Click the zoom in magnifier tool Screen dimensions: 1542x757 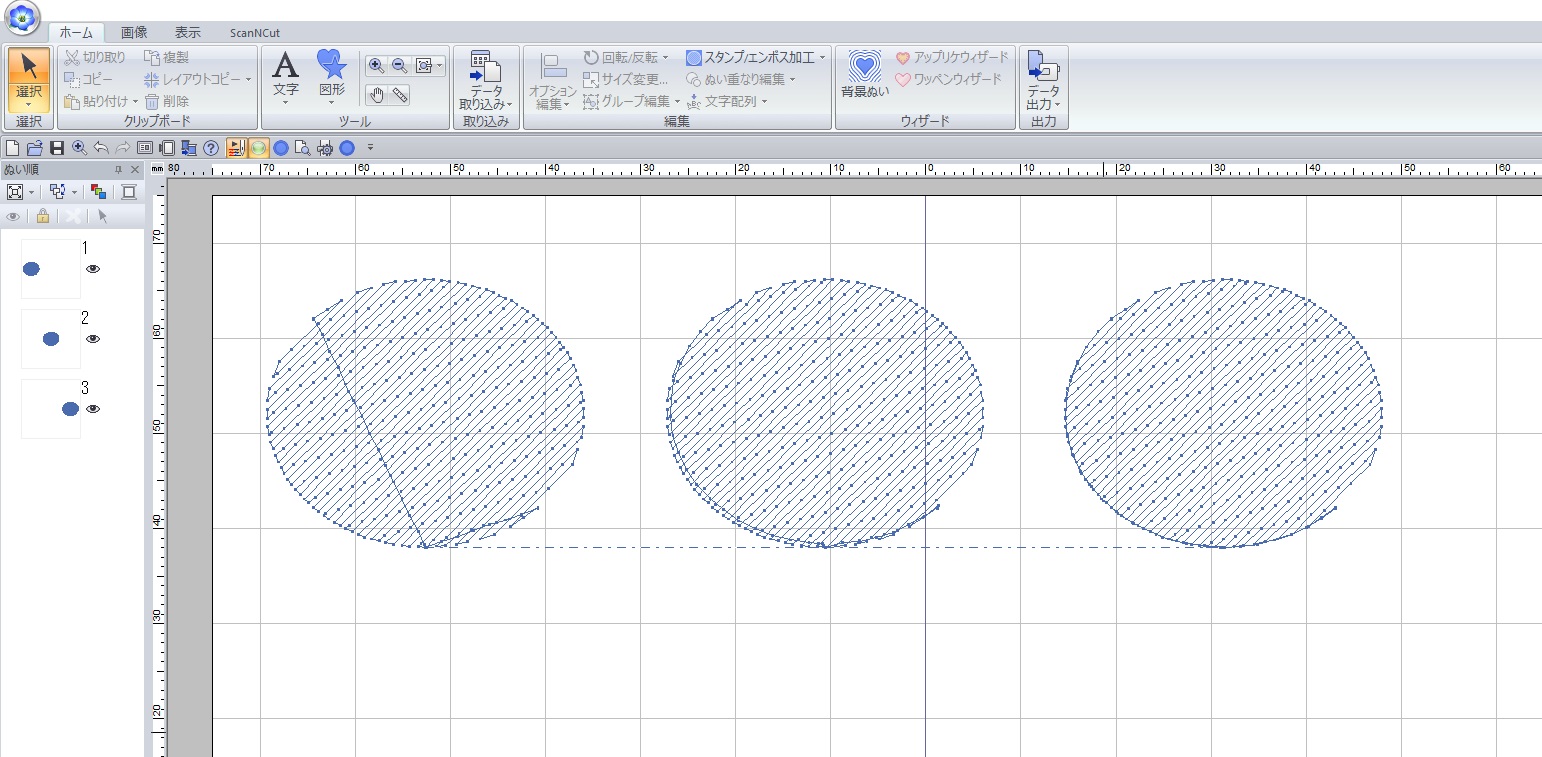[x=376, y=66]
